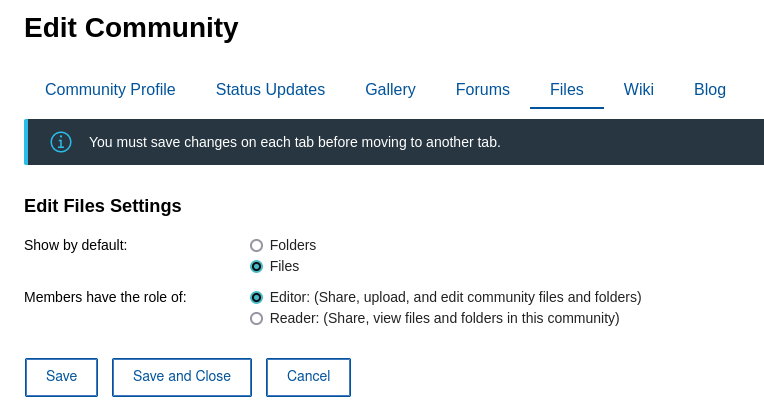
Task: Click the Editor role description label
Action: [456, 297]
